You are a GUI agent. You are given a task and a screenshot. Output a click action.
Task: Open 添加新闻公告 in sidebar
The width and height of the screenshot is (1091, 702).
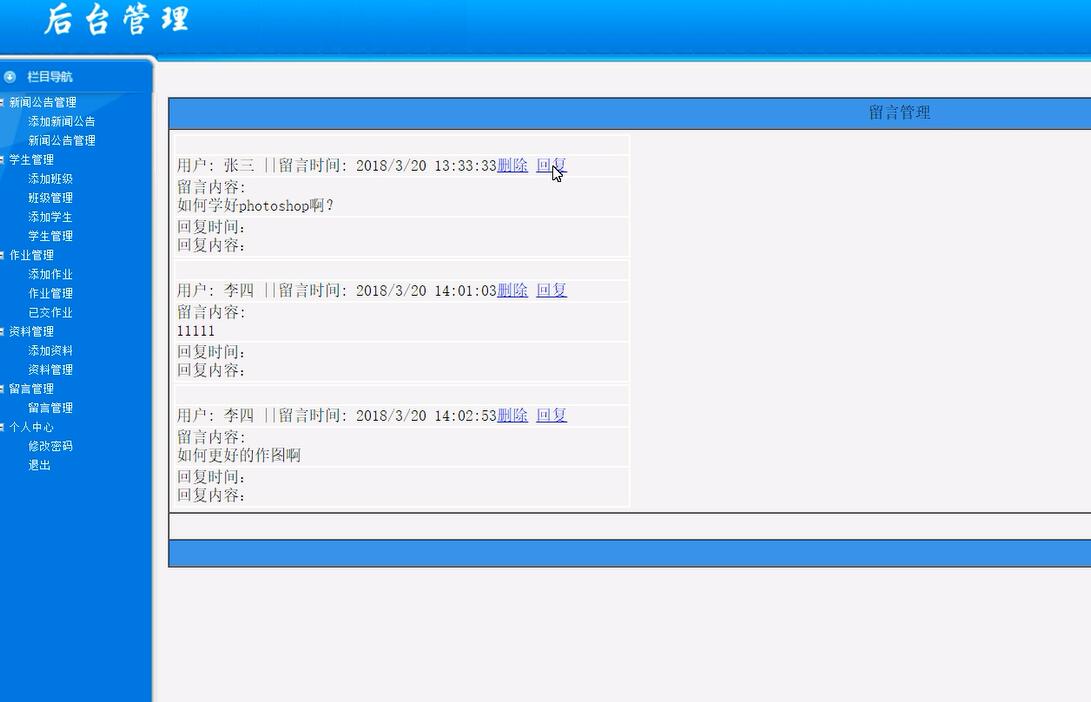coord(62,121)
